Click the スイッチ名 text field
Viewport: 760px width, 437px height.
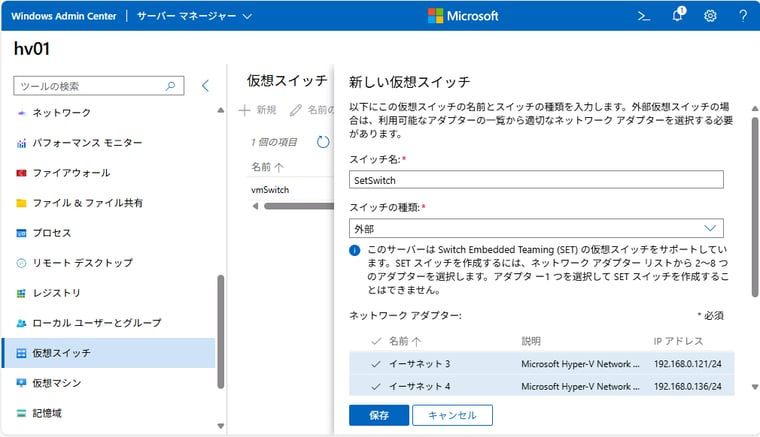pyautogui.click(x=536, y=180)
